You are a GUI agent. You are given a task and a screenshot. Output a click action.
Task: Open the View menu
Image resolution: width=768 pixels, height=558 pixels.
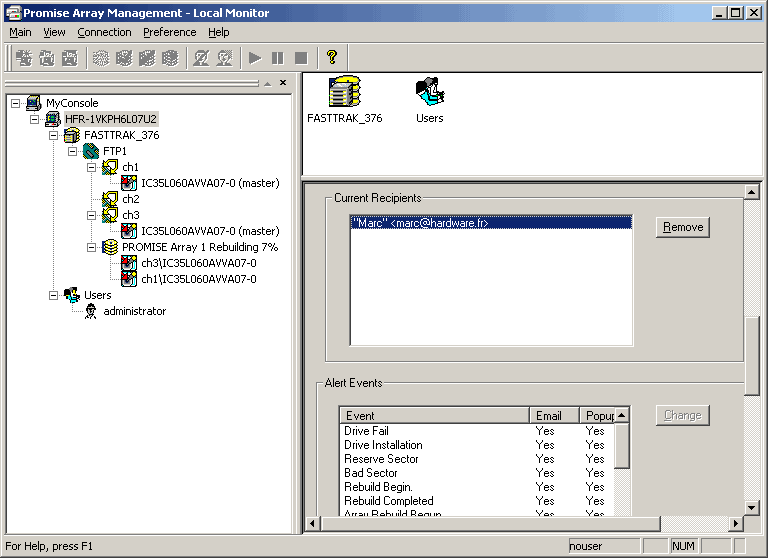coord(54,32)
